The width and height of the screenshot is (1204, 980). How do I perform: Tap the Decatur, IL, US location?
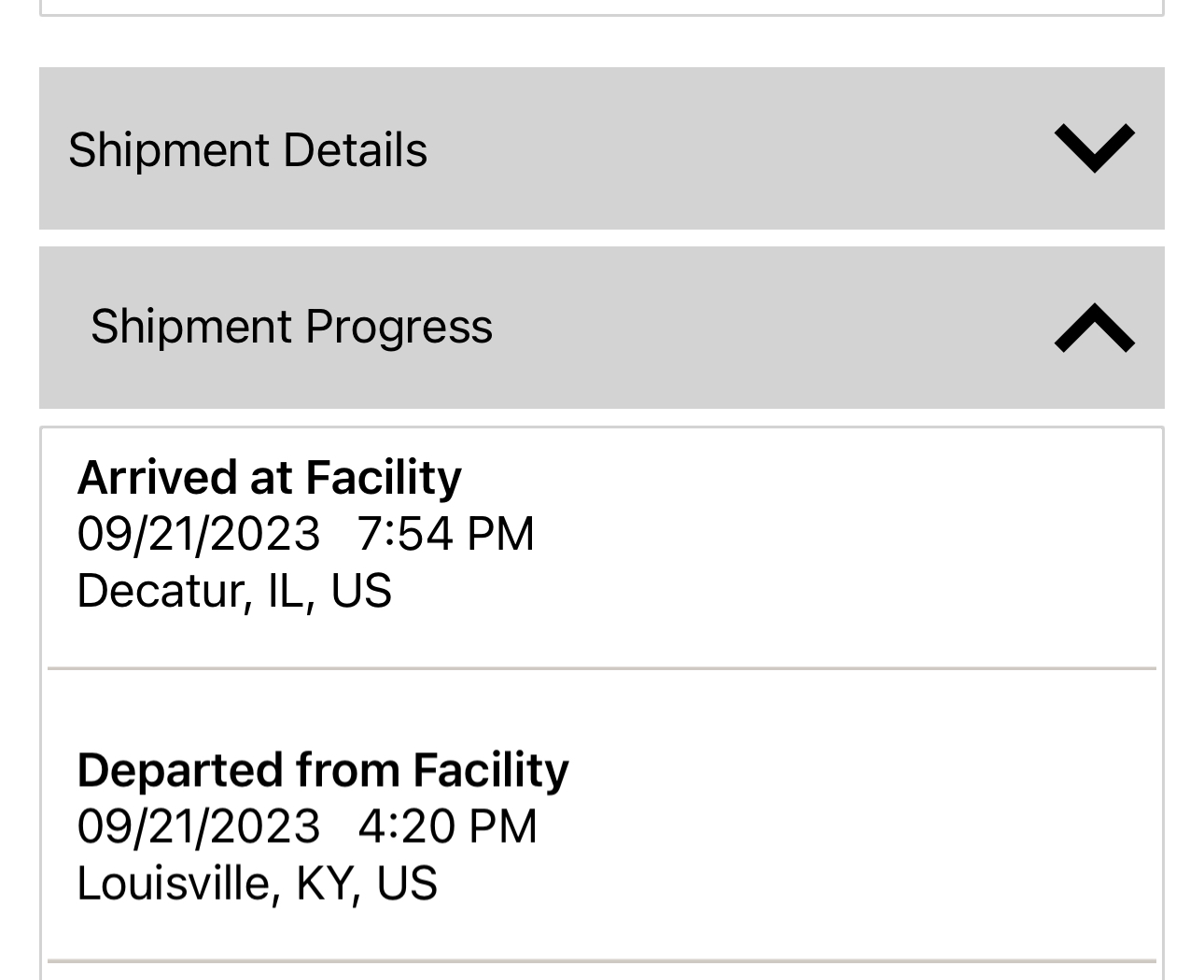click(x=233, y=591)
